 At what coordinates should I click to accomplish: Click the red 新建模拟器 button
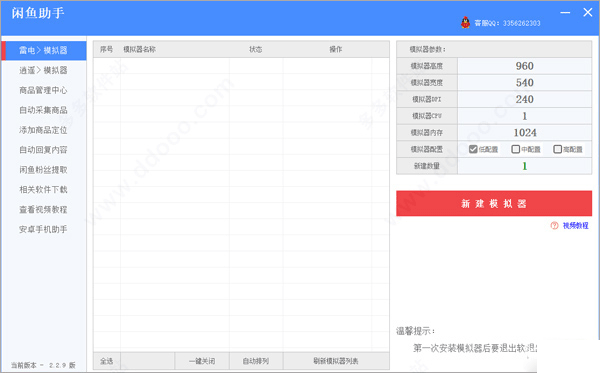494,204
